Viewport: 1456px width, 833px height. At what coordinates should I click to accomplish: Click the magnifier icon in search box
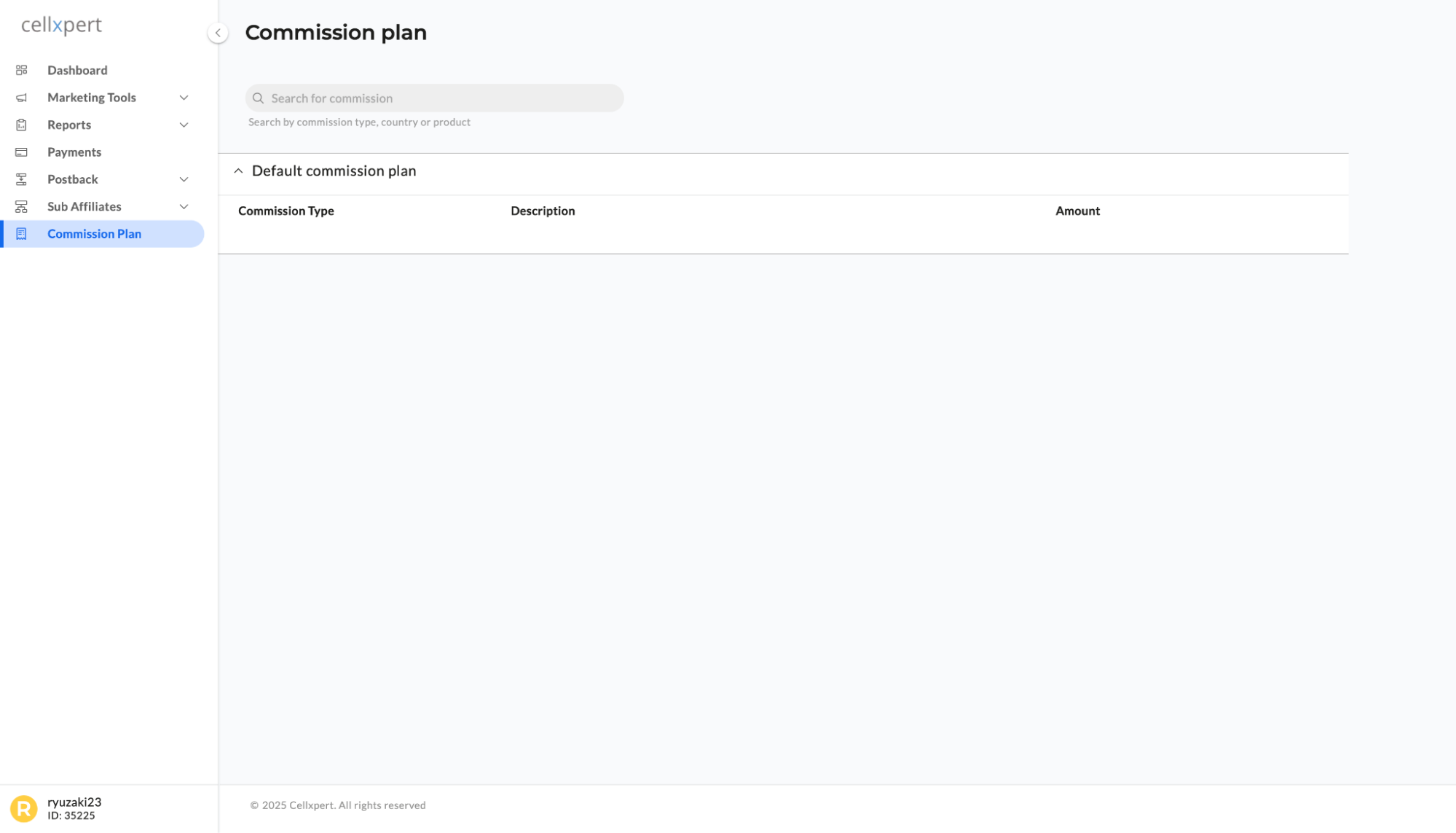258,98
